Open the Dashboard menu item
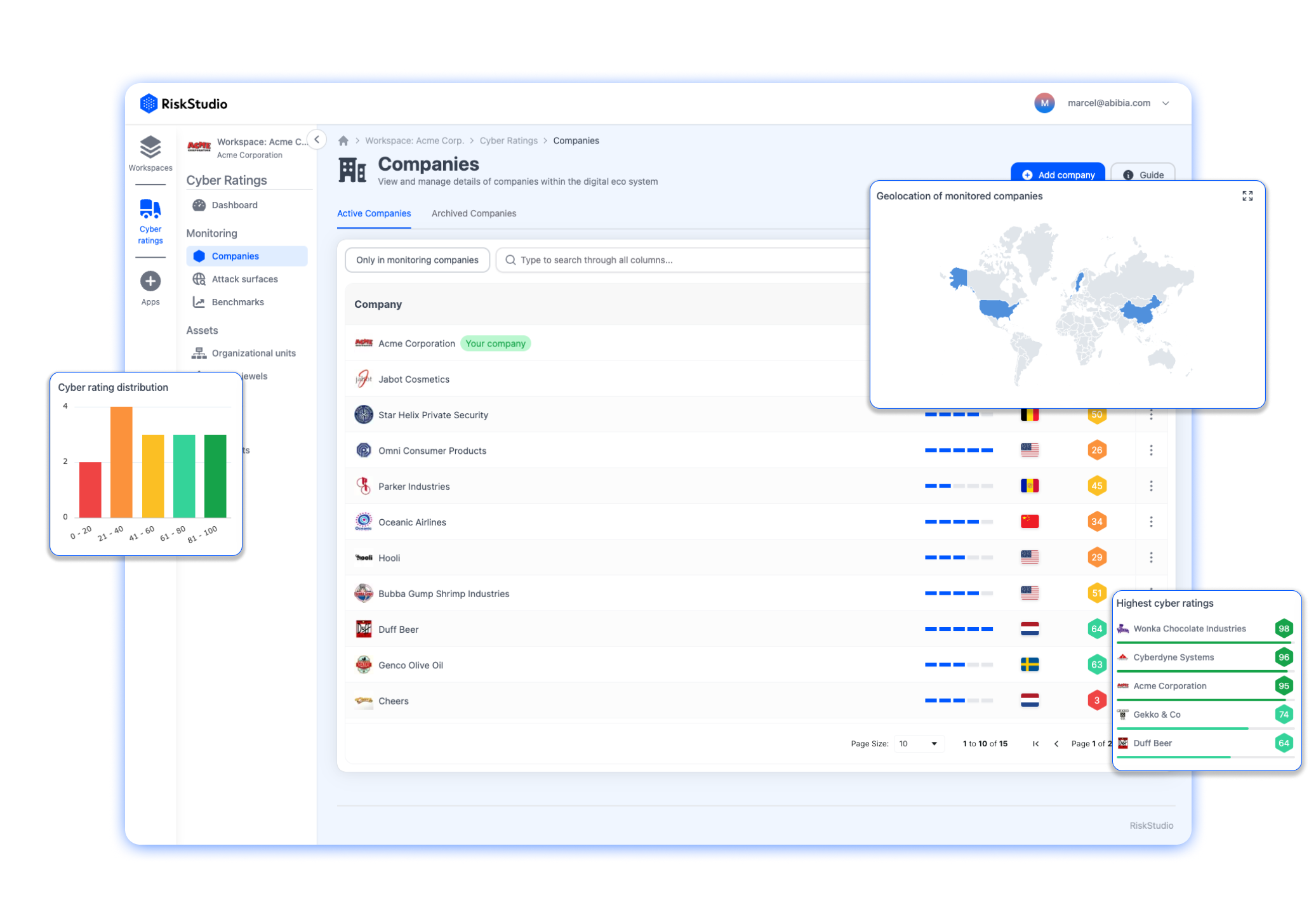Image resolution: width=1316 pixels, height=898 pixels. (234, 205)
